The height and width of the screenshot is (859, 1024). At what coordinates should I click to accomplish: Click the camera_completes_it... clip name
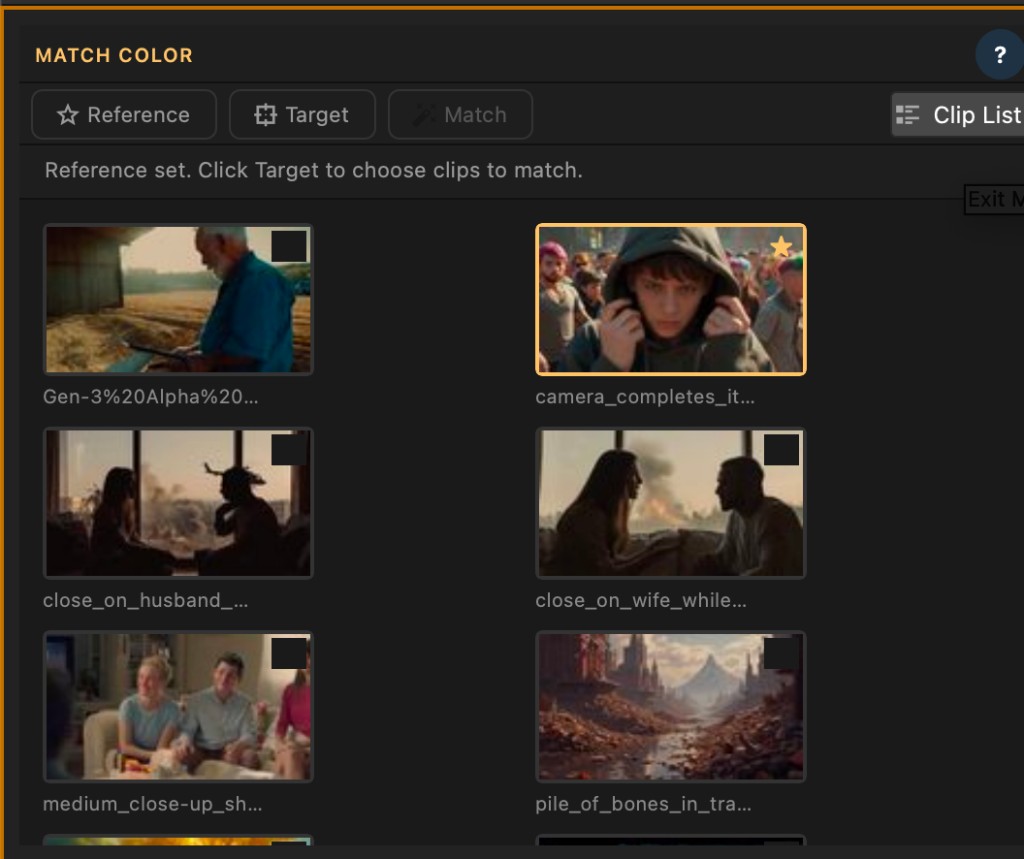click(645, 397)
